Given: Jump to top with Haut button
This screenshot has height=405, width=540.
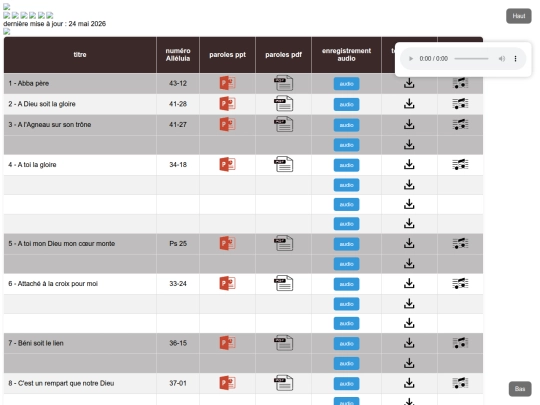Looking at the screenshot, I should tap(519, 16).
